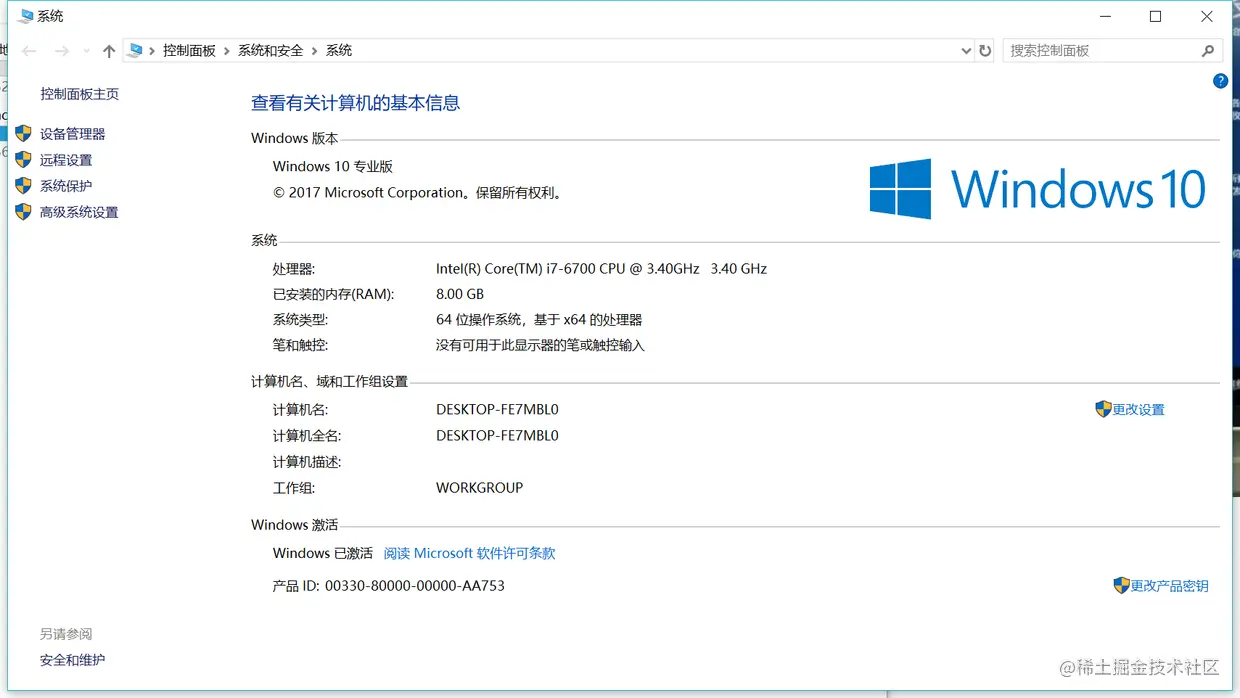Screen dimensions: 1240x698
Task: Click the shield icon next to 远程设置
Action: pyautogui.click(x=23, y=159)
